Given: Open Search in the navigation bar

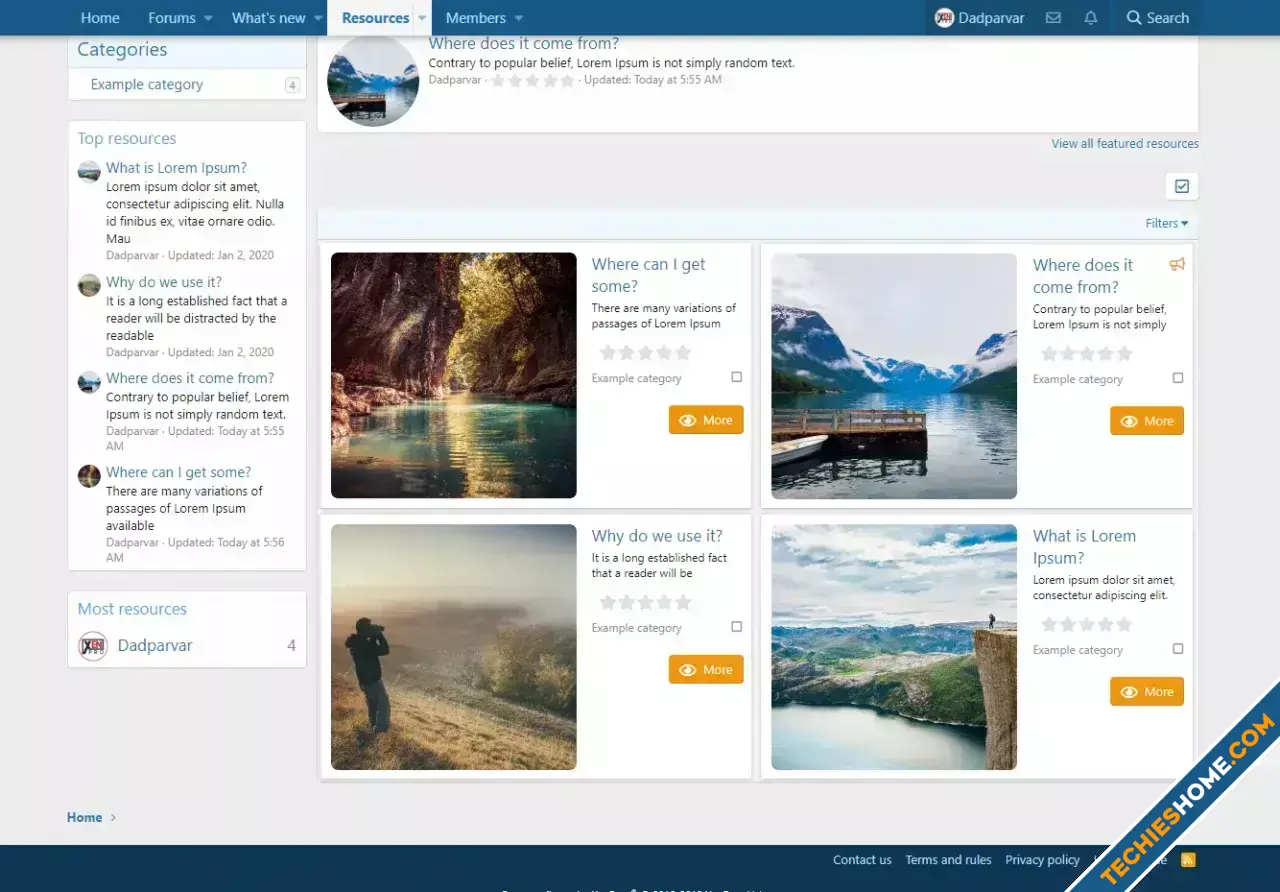Looking at the screenshot, I should (1157, 18).
